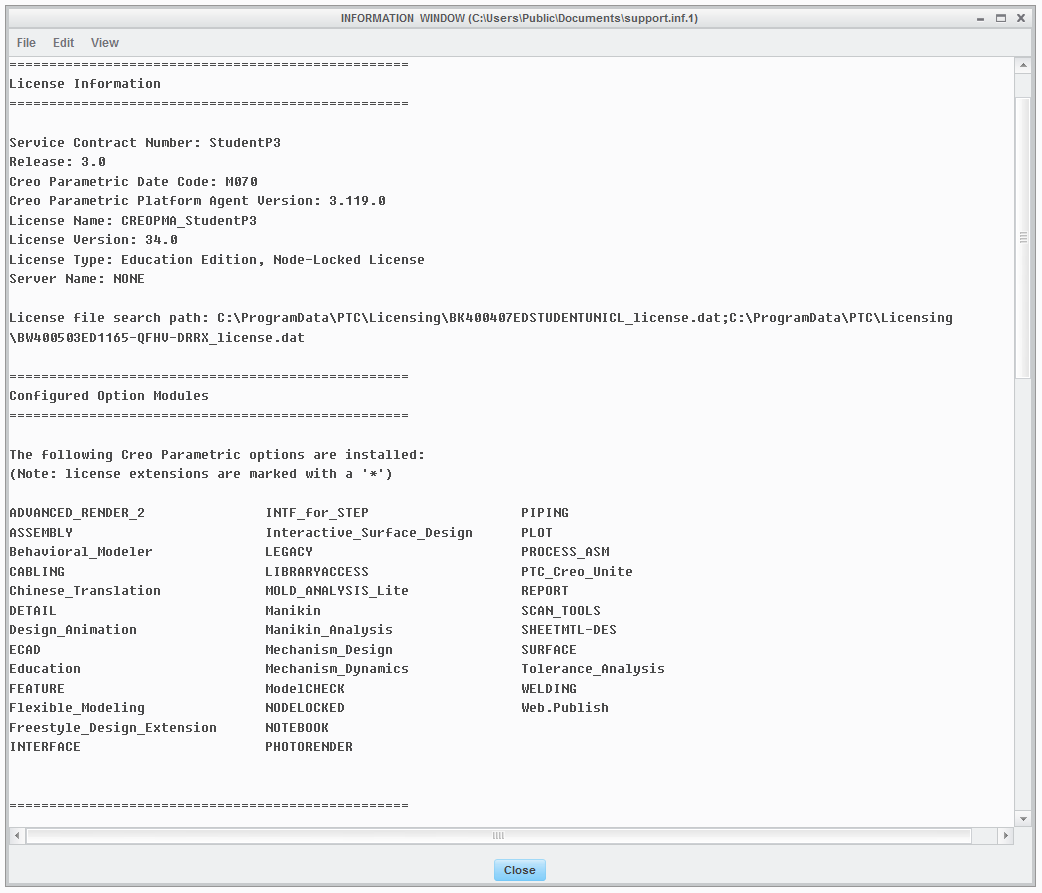
Task: Click 'Configured Option Modules' heading
Action: [109, 396]
